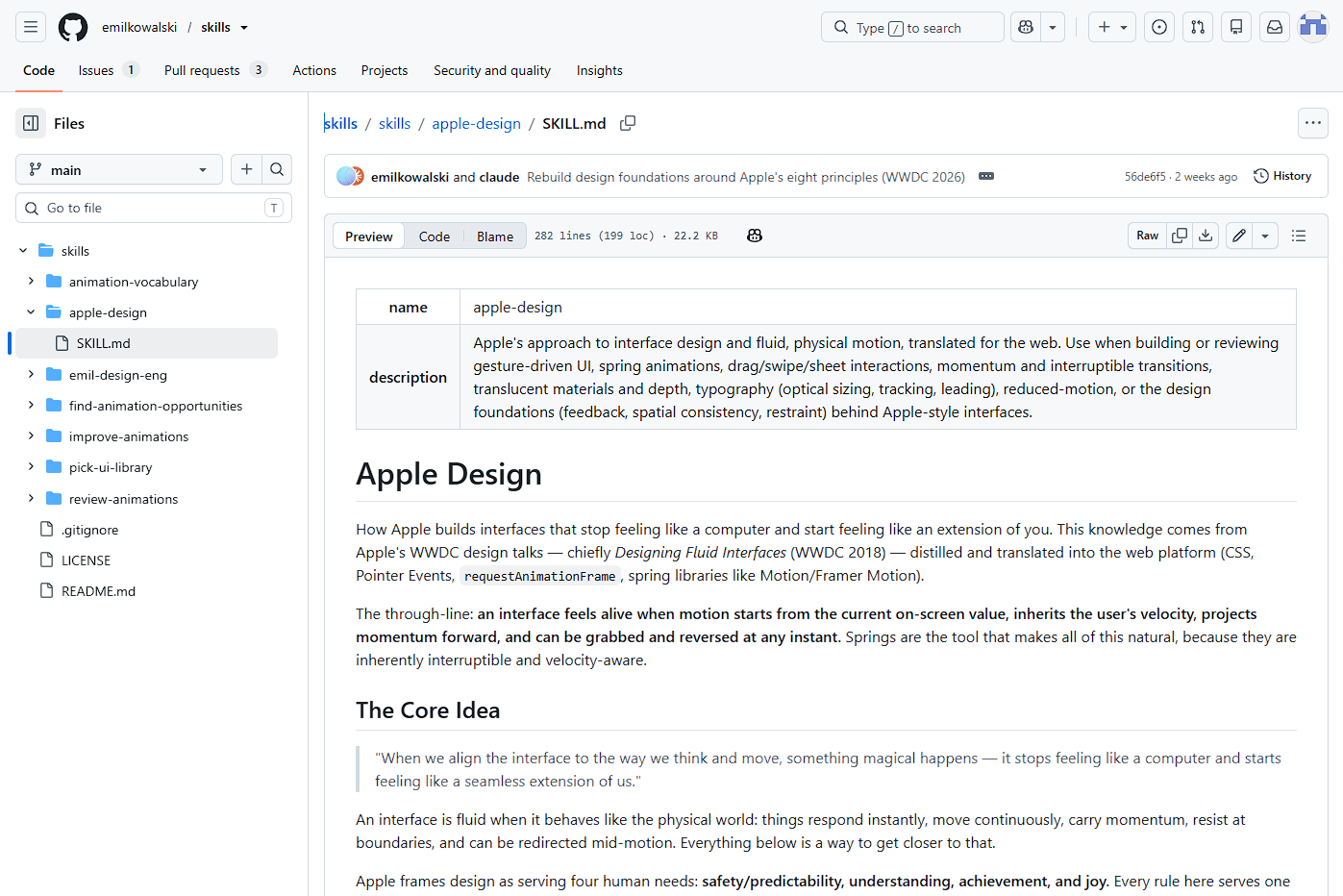Copy the file path icon next to SKILL.md
Viewport: 1343px width, 896px height.
628,123
